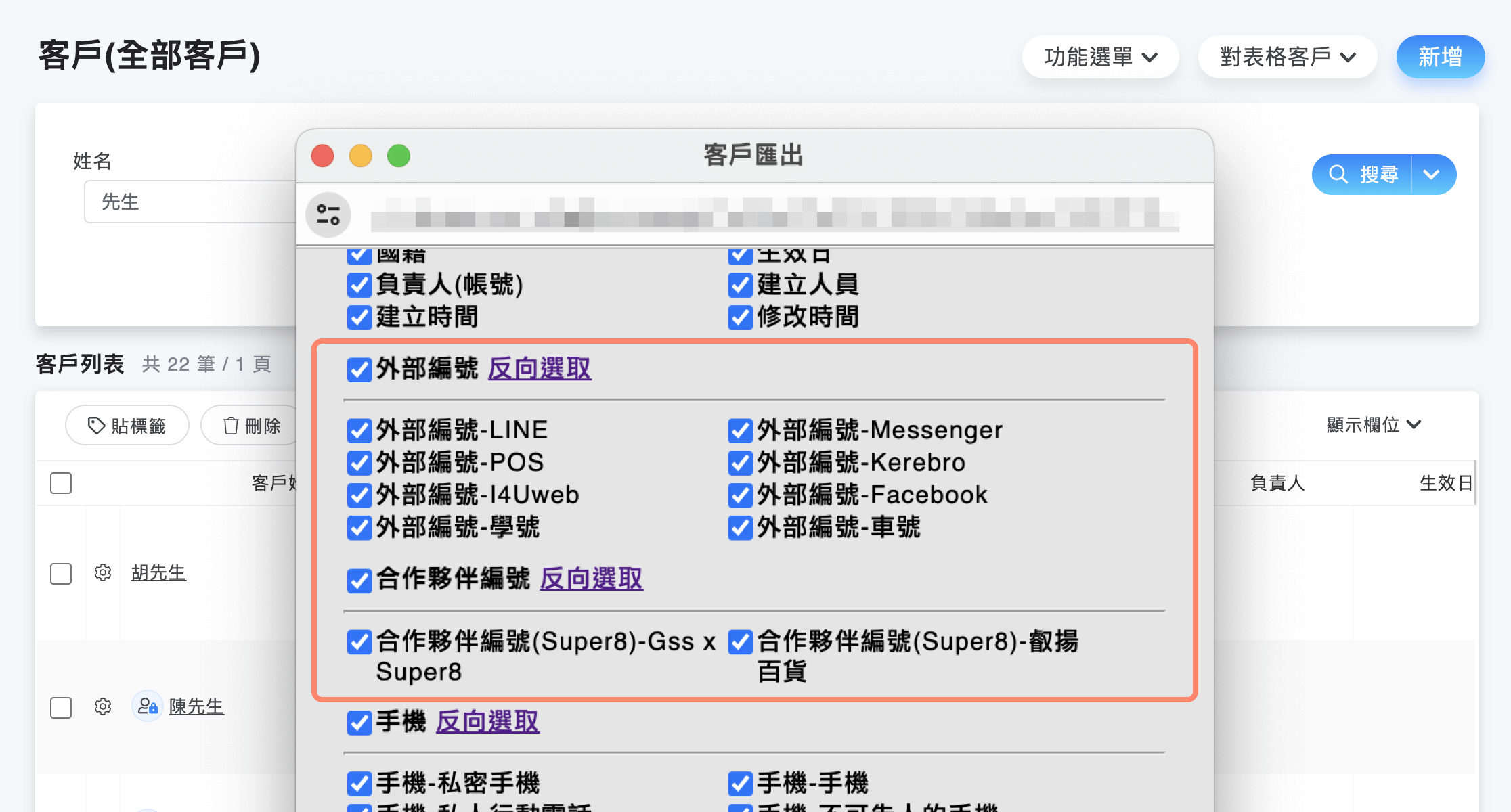Uncheck 外部編號-Facebook checkbox
This screenshot has width=1511, height=812.
[x=741, y=495]
